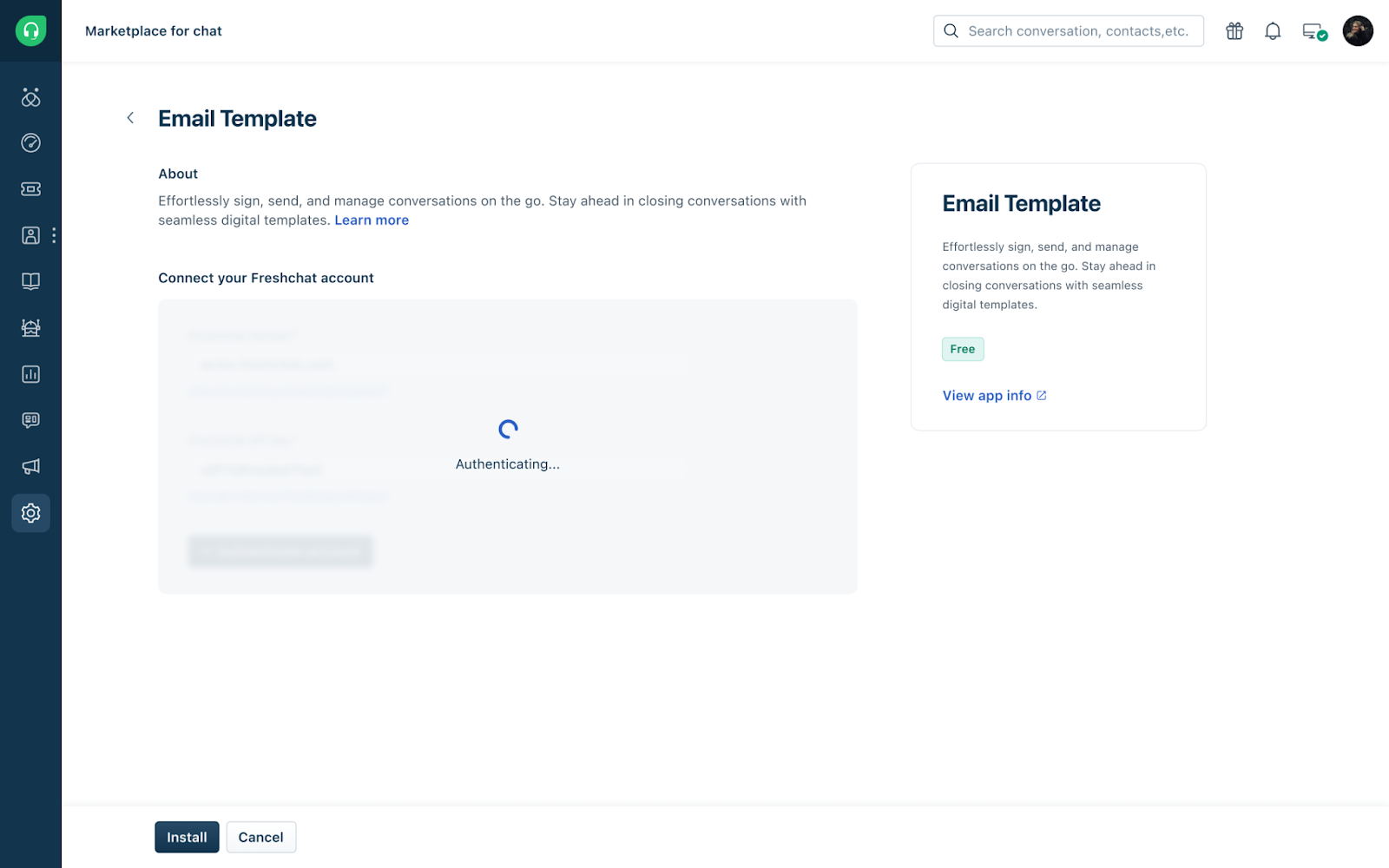Click the Freshchat headset logo
The height and width of the screenshot is (868, 1389).
click(30, 30)
